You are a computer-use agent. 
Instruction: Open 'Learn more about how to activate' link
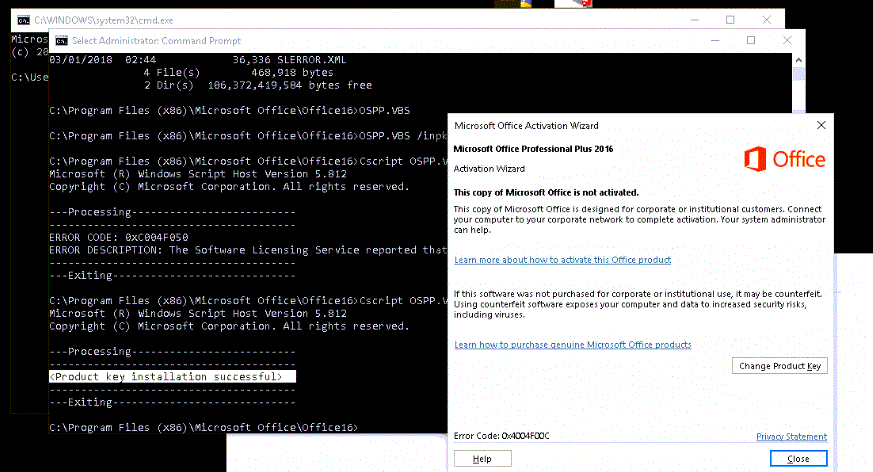[562, 260]
